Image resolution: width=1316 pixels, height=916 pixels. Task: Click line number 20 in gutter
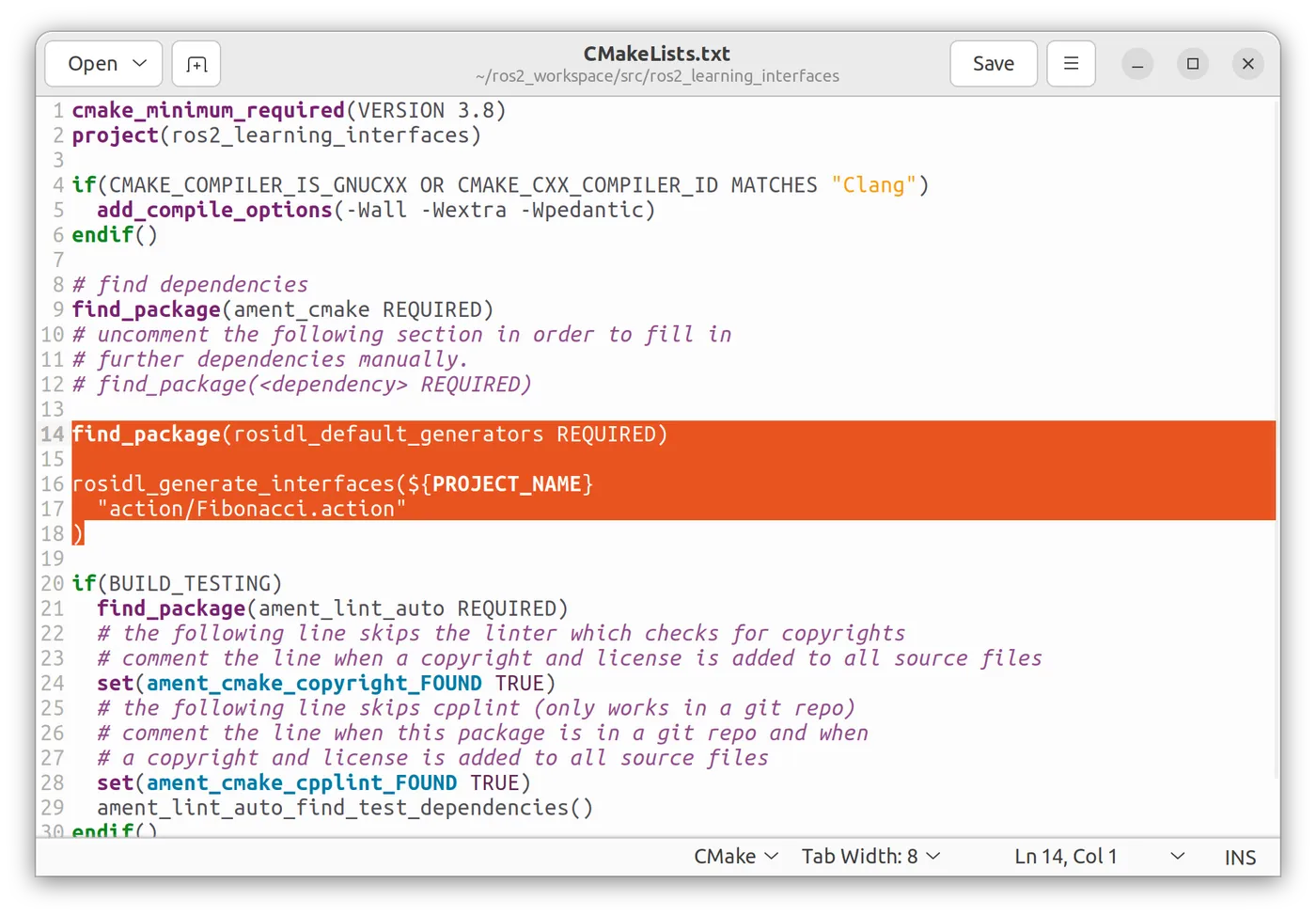click(53, 584)
